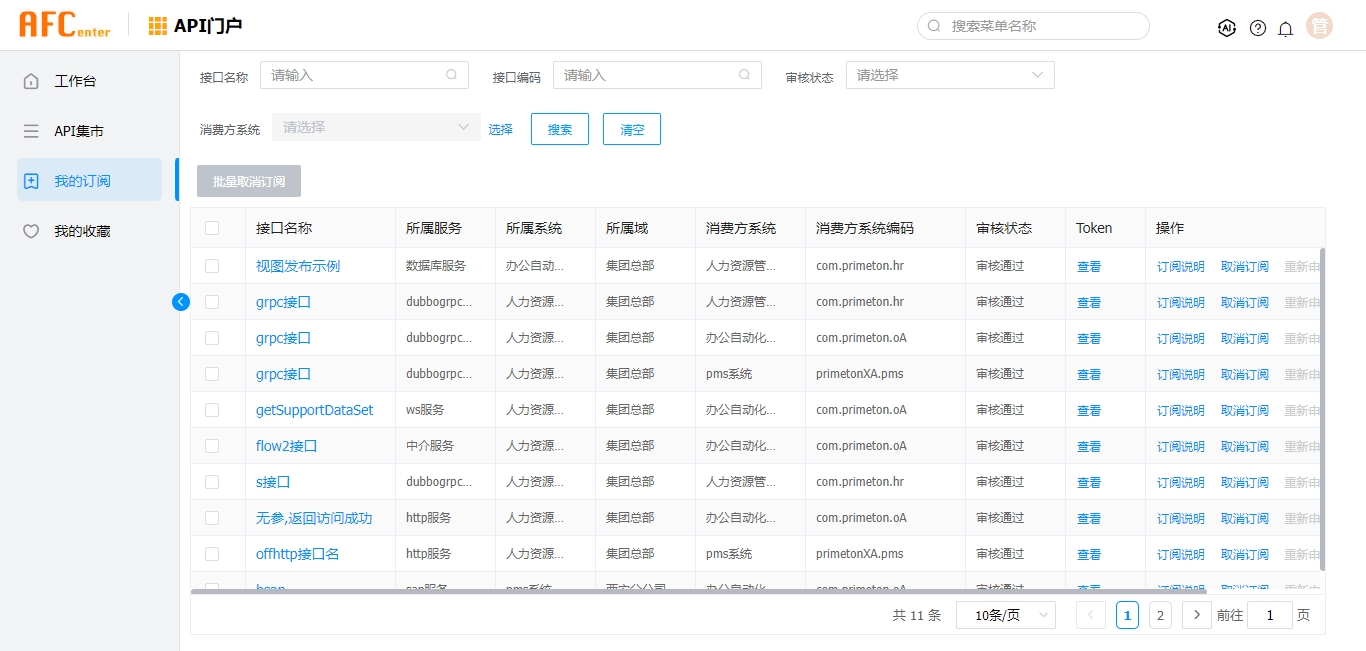
Task: Click search icon in 接口名称 field
Action: 452,75
